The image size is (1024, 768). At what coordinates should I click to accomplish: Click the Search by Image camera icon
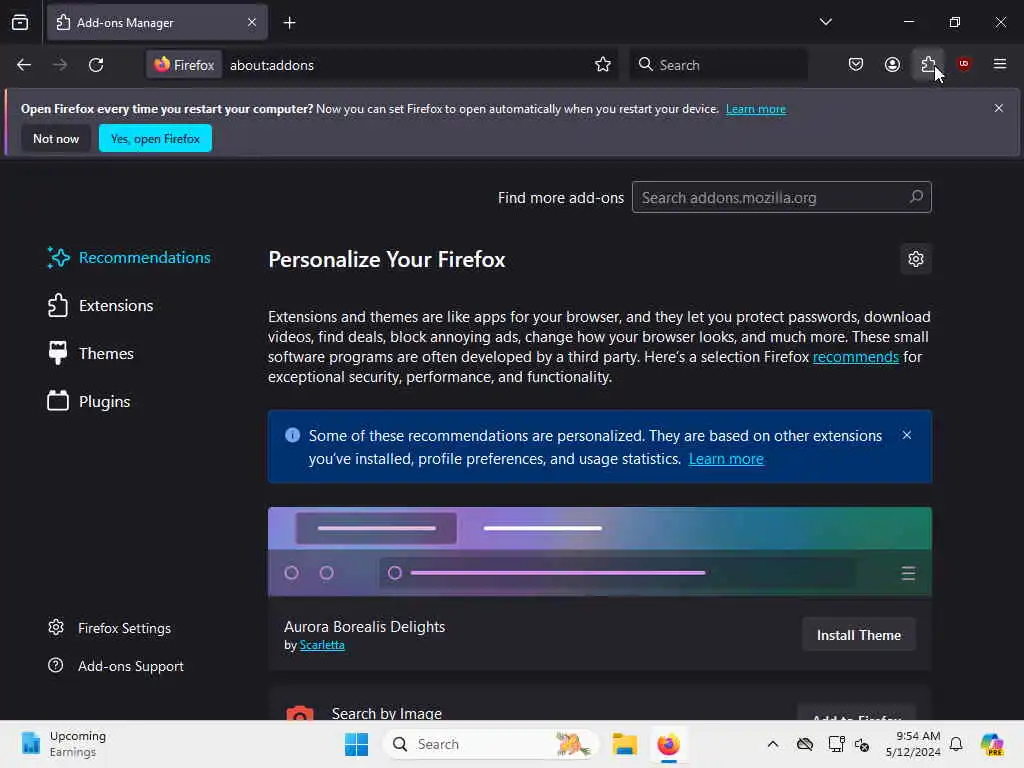[300, 714]
